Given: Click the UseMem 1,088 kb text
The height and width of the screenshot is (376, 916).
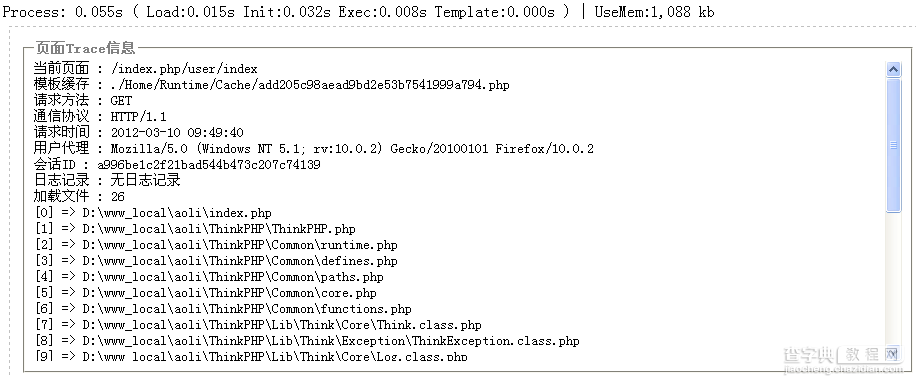Looking at the screenshot, I should click(x=654, y=12).
